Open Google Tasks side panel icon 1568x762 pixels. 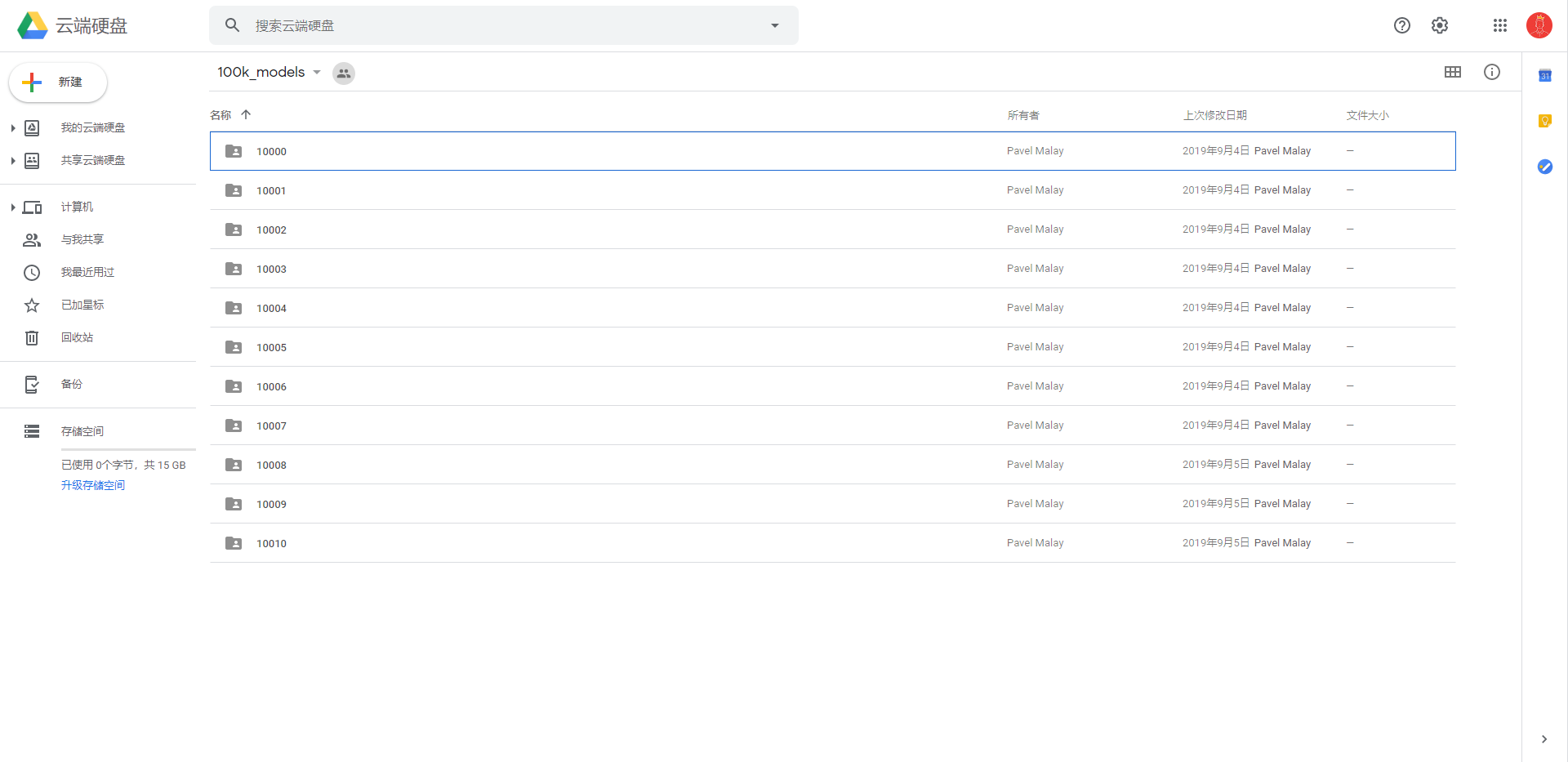tap(1545, 167)
